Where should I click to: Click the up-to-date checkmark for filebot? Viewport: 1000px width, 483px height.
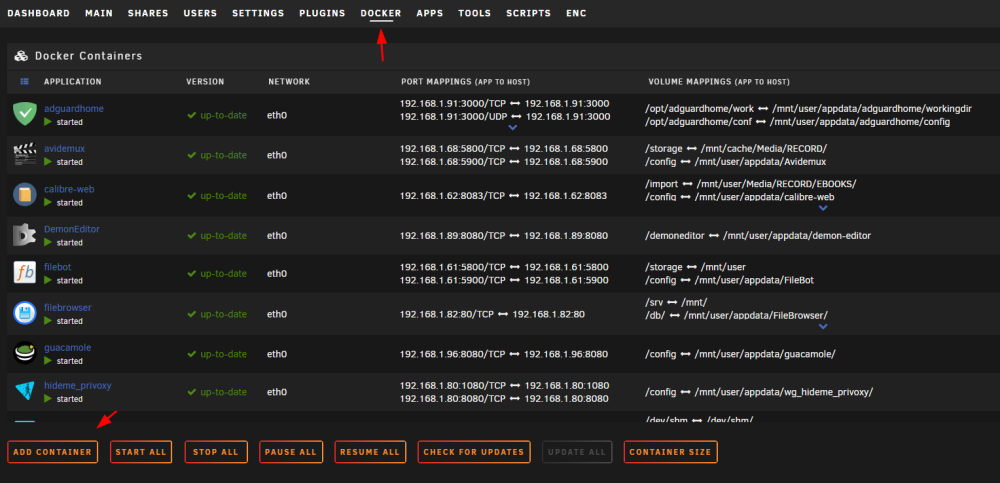point(191,274)
